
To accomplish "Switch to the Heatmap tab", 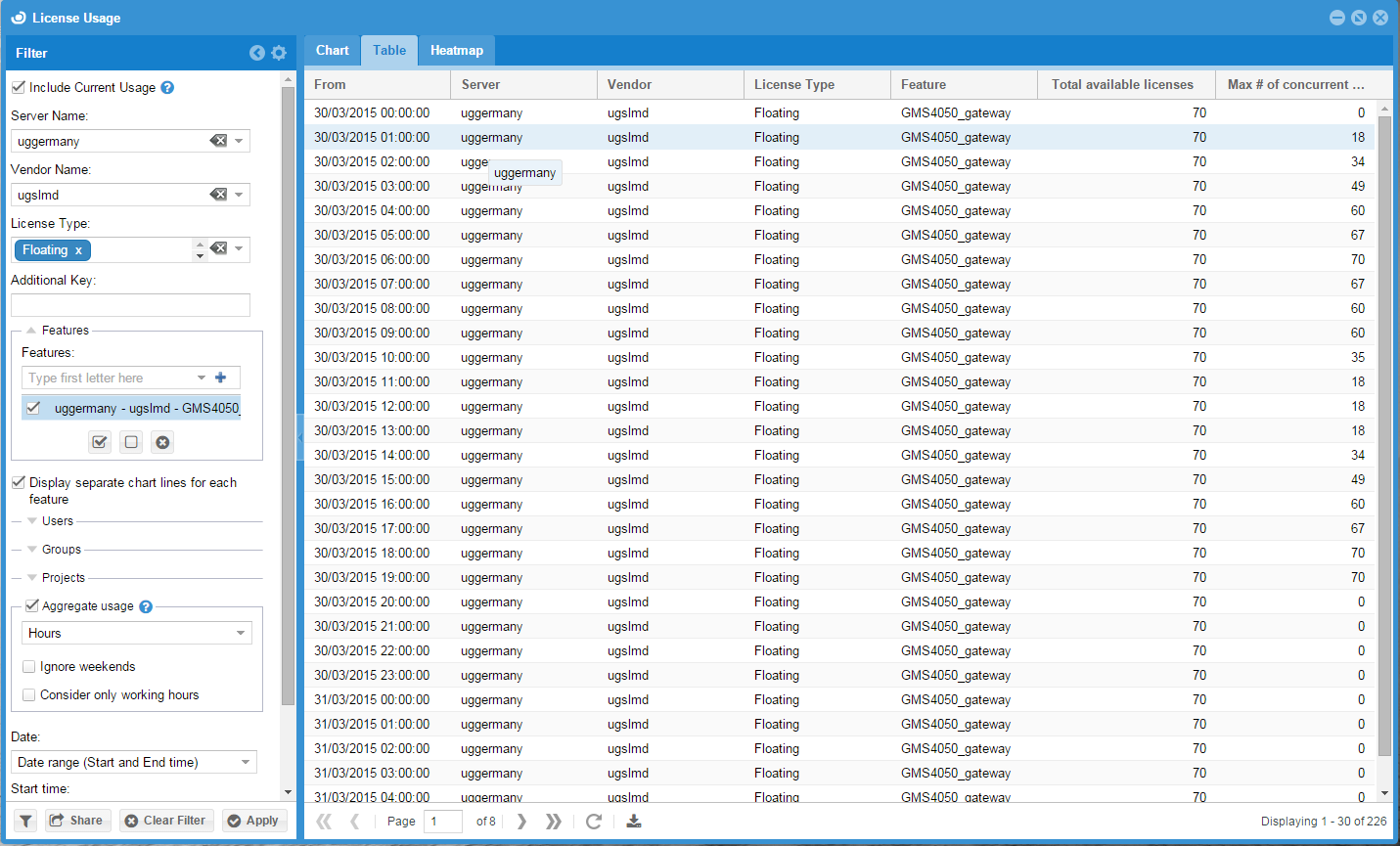I will coord(456,51).
